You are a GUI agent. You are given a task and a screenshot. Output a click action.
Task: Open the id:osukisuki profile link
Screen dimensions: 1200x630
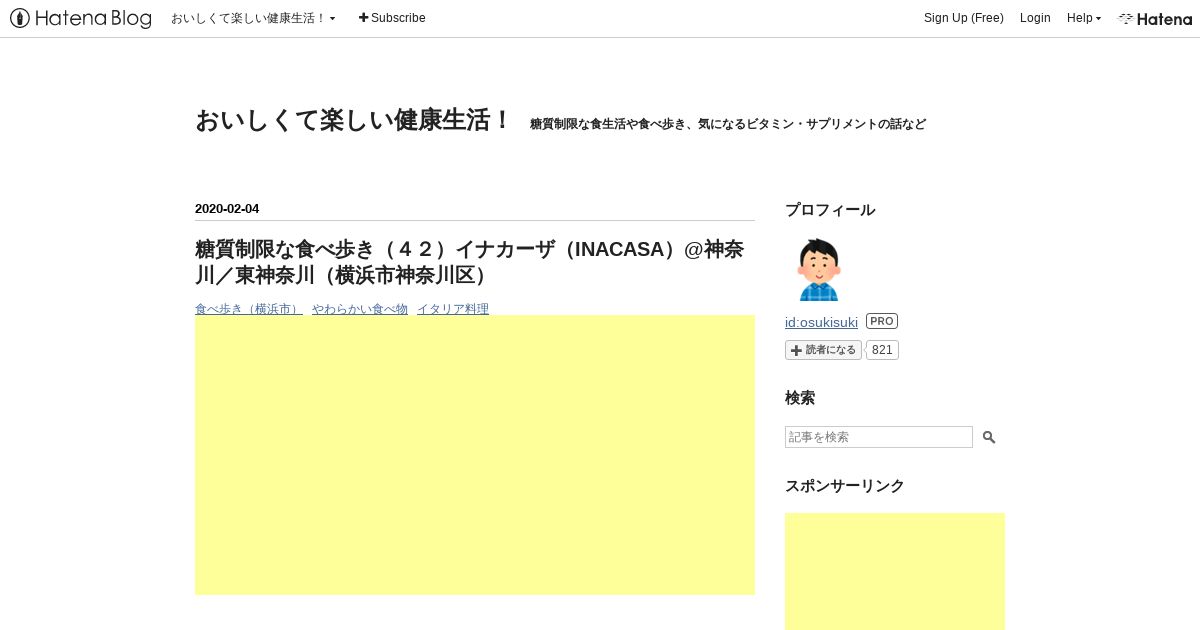(x=821, y=322)
